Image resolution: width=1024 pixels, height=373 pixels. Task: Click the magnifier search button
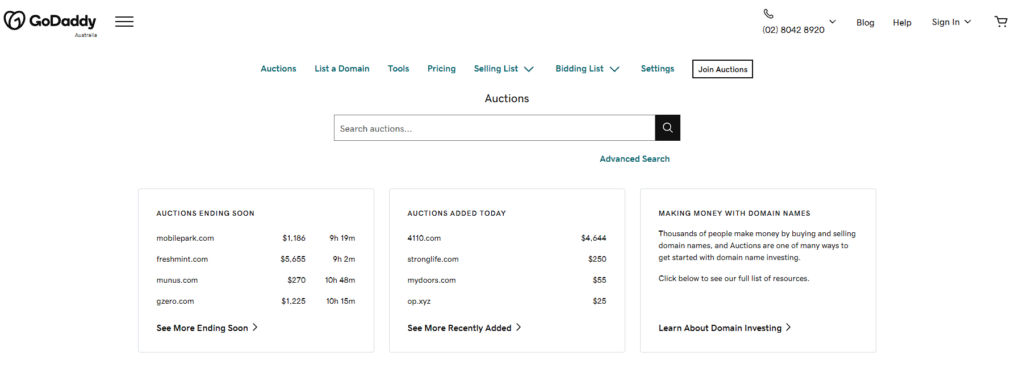click(667, 128)
